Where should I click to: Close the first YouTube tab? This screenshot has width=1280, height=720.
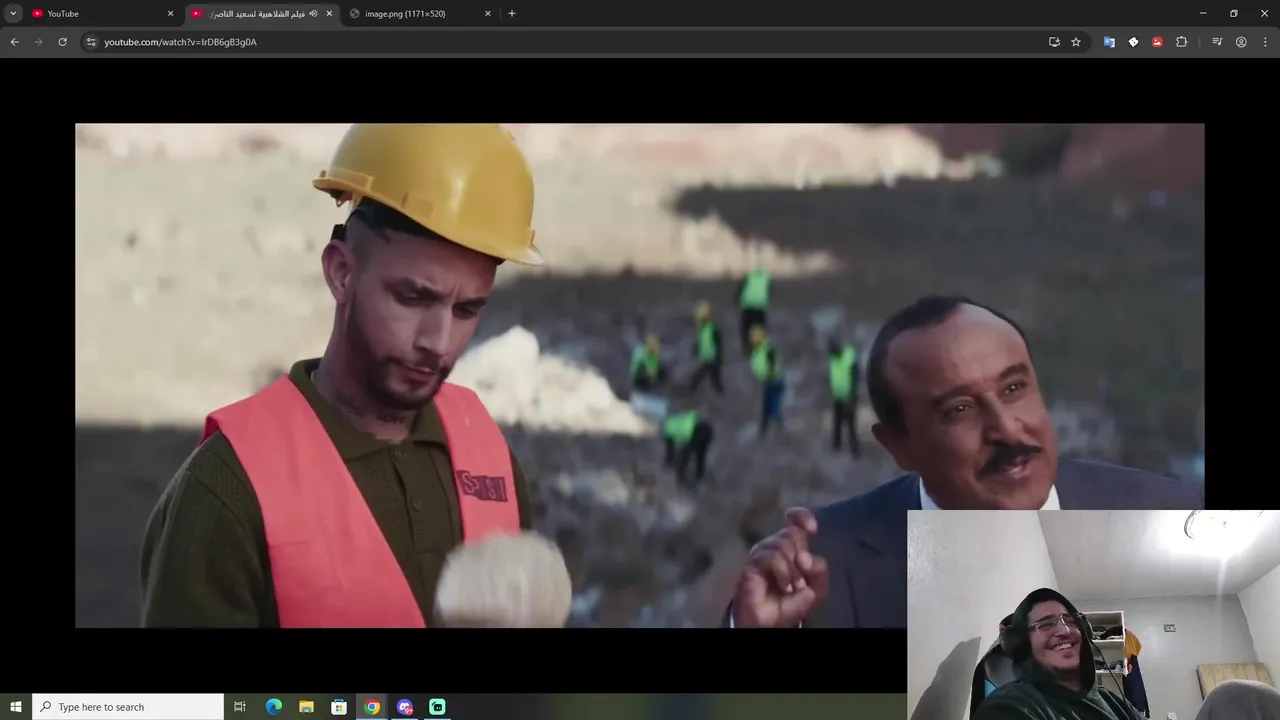pyautogui.click(x=170, y=13)
